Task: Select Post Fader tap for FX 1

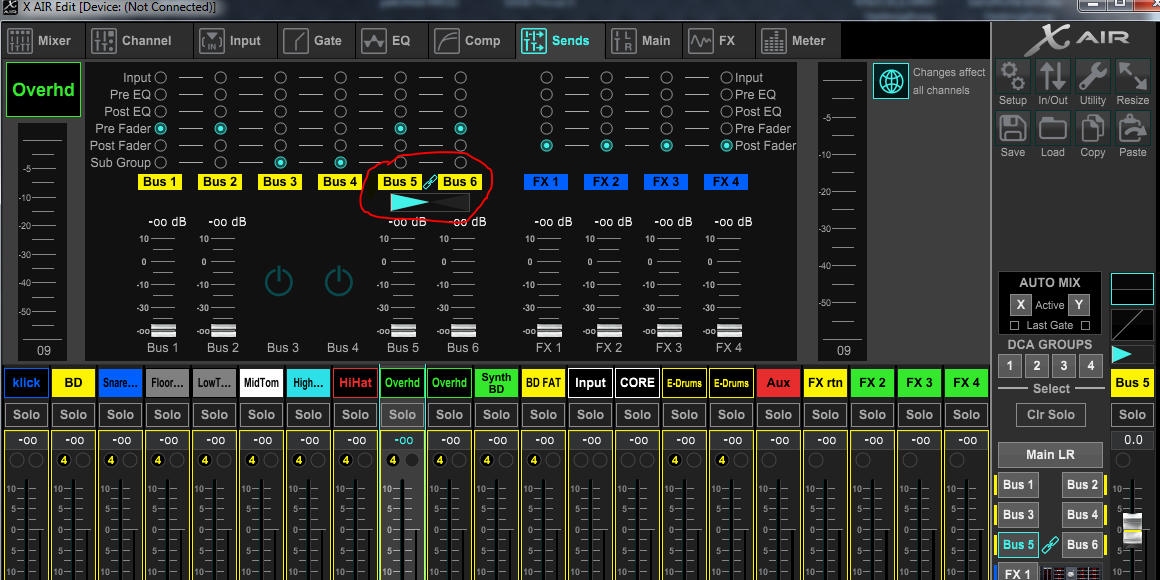Action: (x=547, y=146)
